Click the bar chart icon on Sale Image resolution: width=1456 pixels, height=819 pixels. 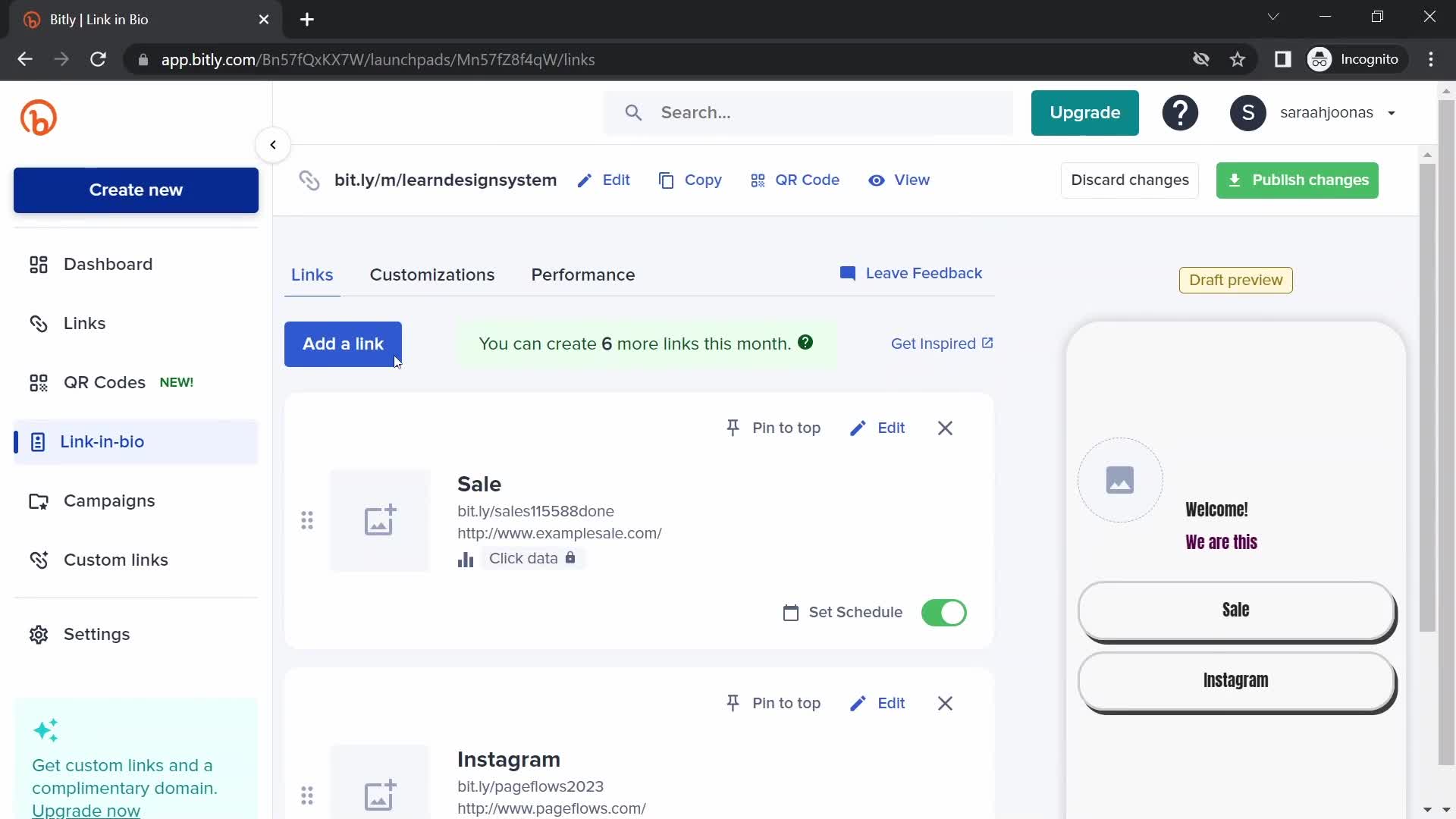[x=466, y=560]
